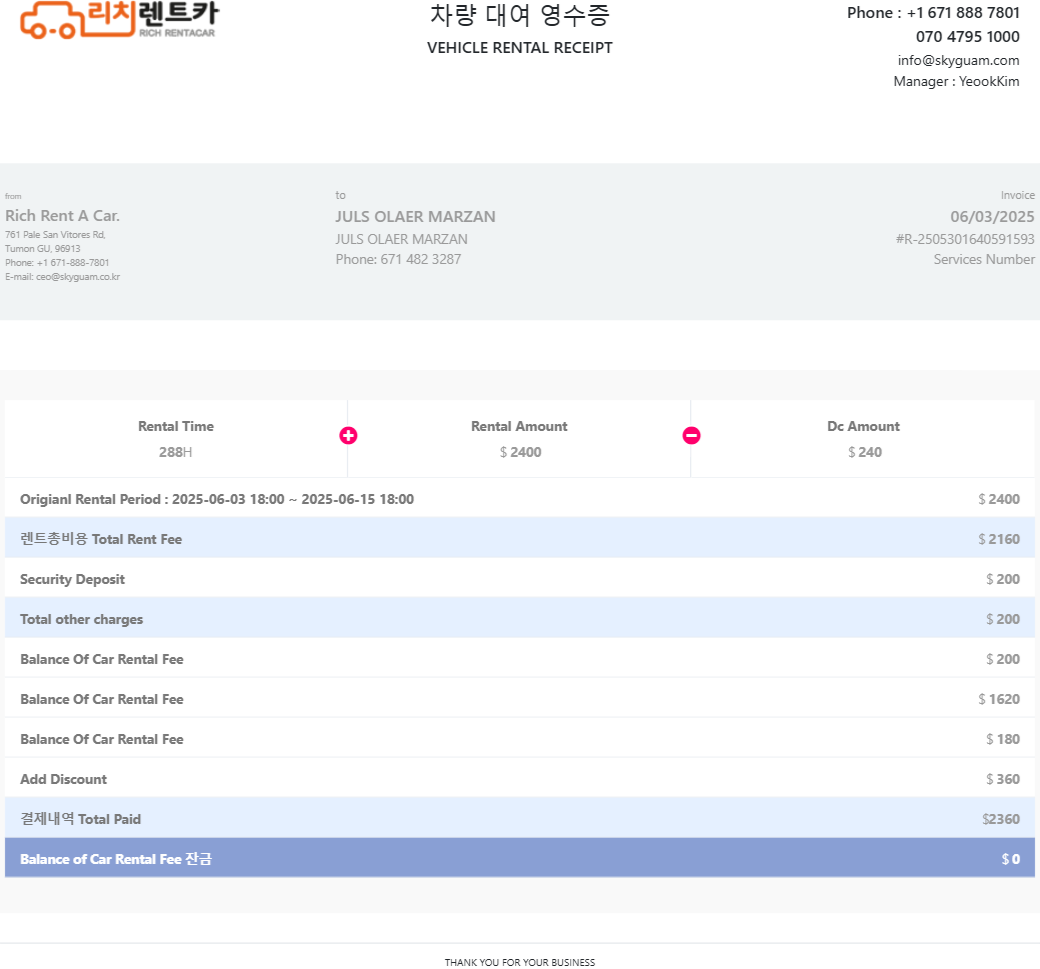Click the Total Paid $2360 amount
Image resolution: width=1040 pixels, height=969 pixels.
pyautogui.click(x=1001, y=819)
